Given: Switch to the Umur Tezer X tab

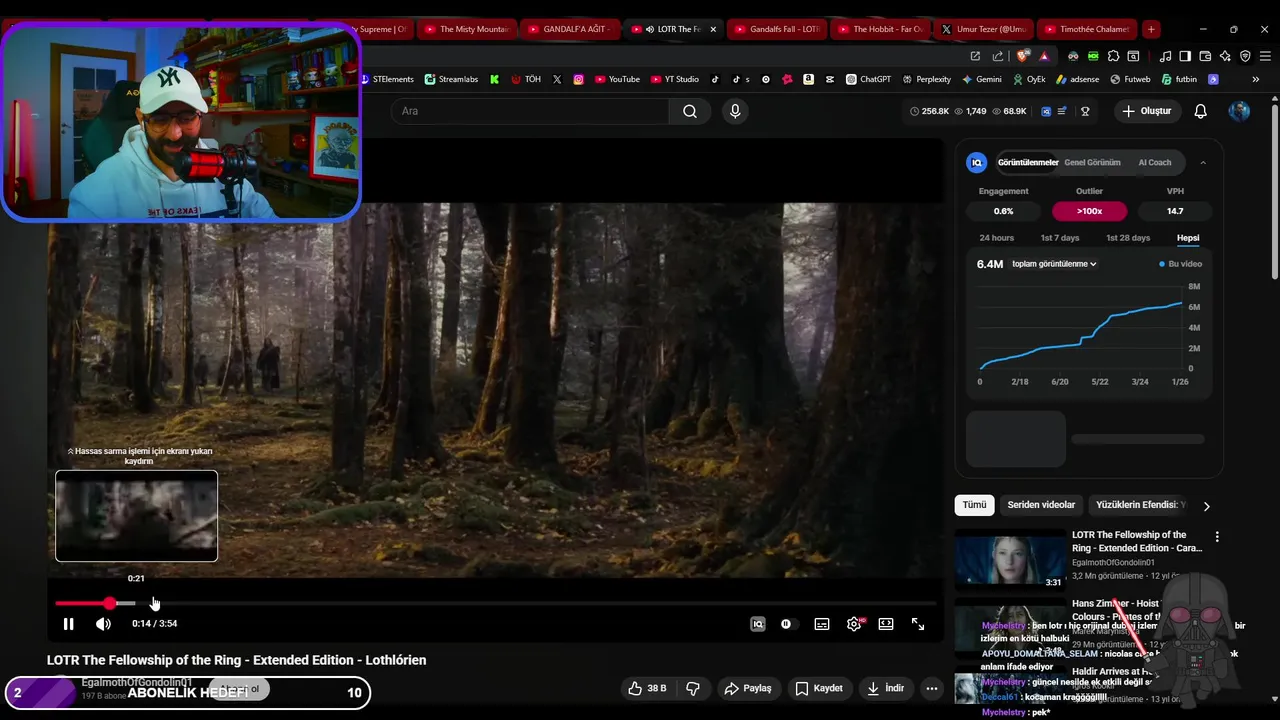Looking at the screenshot, I should (x=983, y=29).
